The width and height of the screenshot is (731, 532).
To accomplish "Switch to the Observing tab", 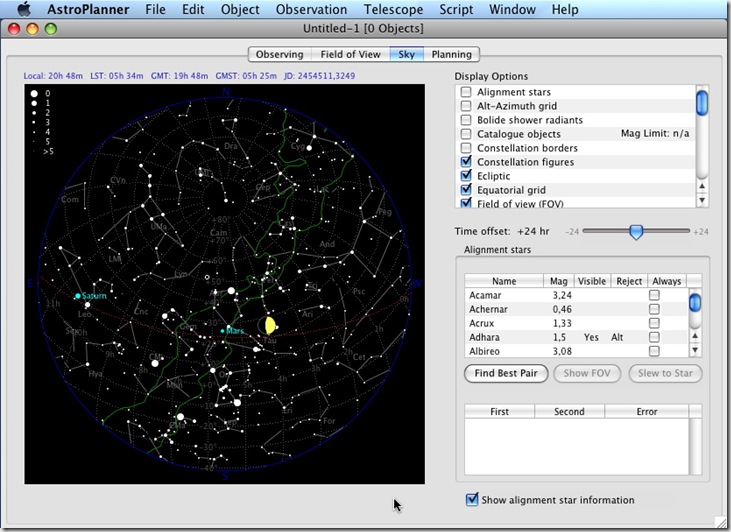I will click(280, 54).
